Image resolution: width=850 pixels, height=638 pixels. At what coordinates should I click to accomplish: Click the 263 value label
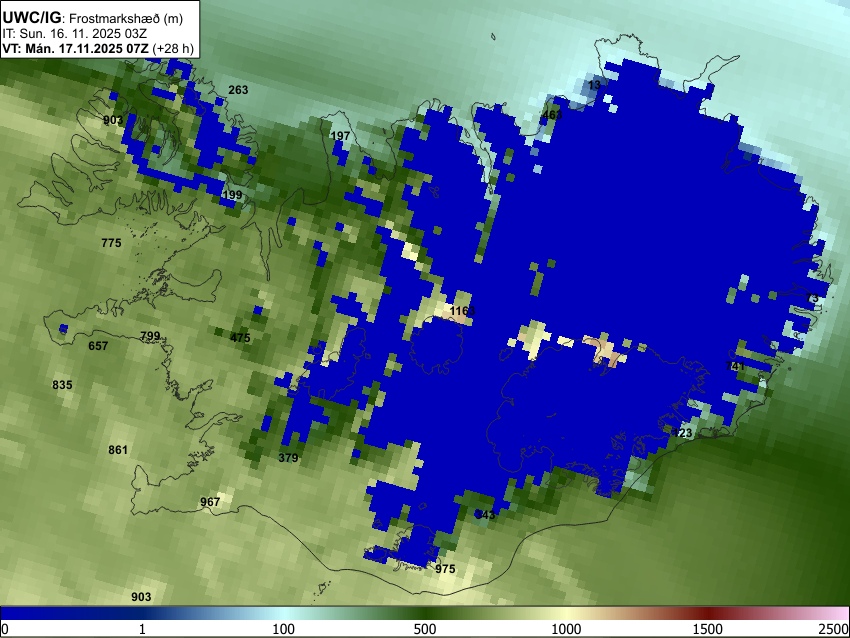pyautogui.click(x=238, y=90)
